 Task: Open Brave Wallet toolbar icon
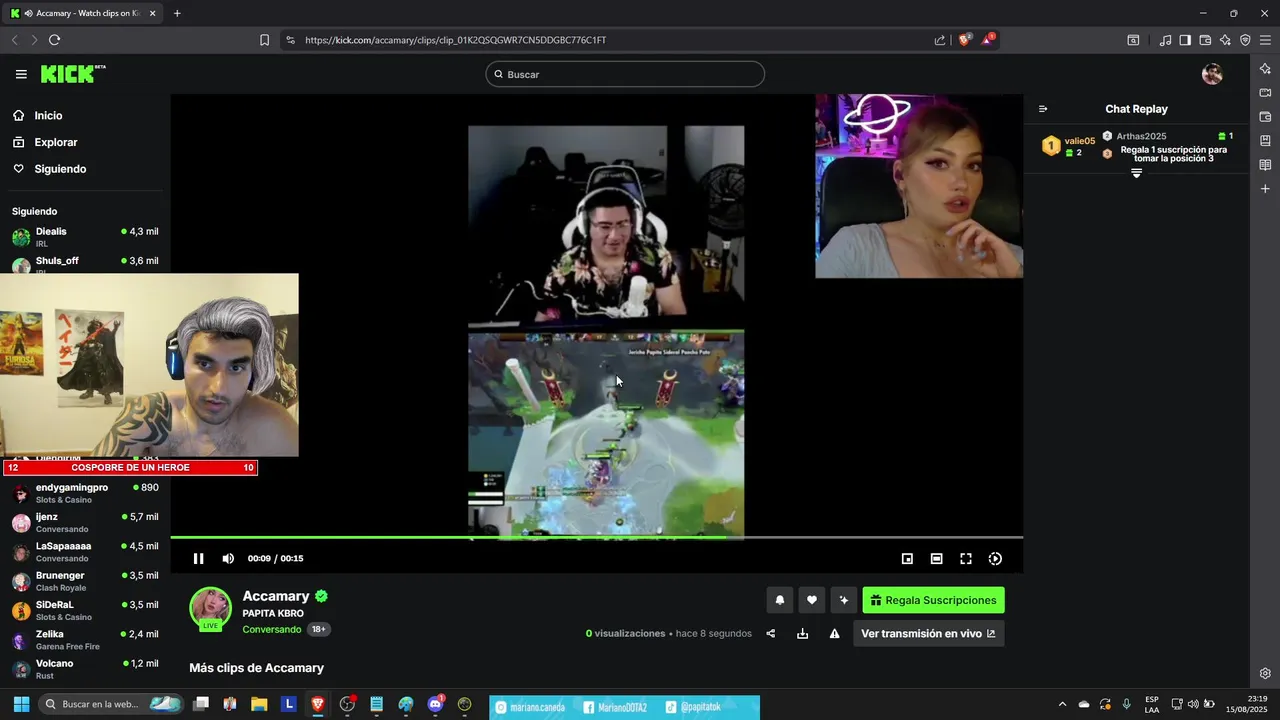(x=1205, y=40)
